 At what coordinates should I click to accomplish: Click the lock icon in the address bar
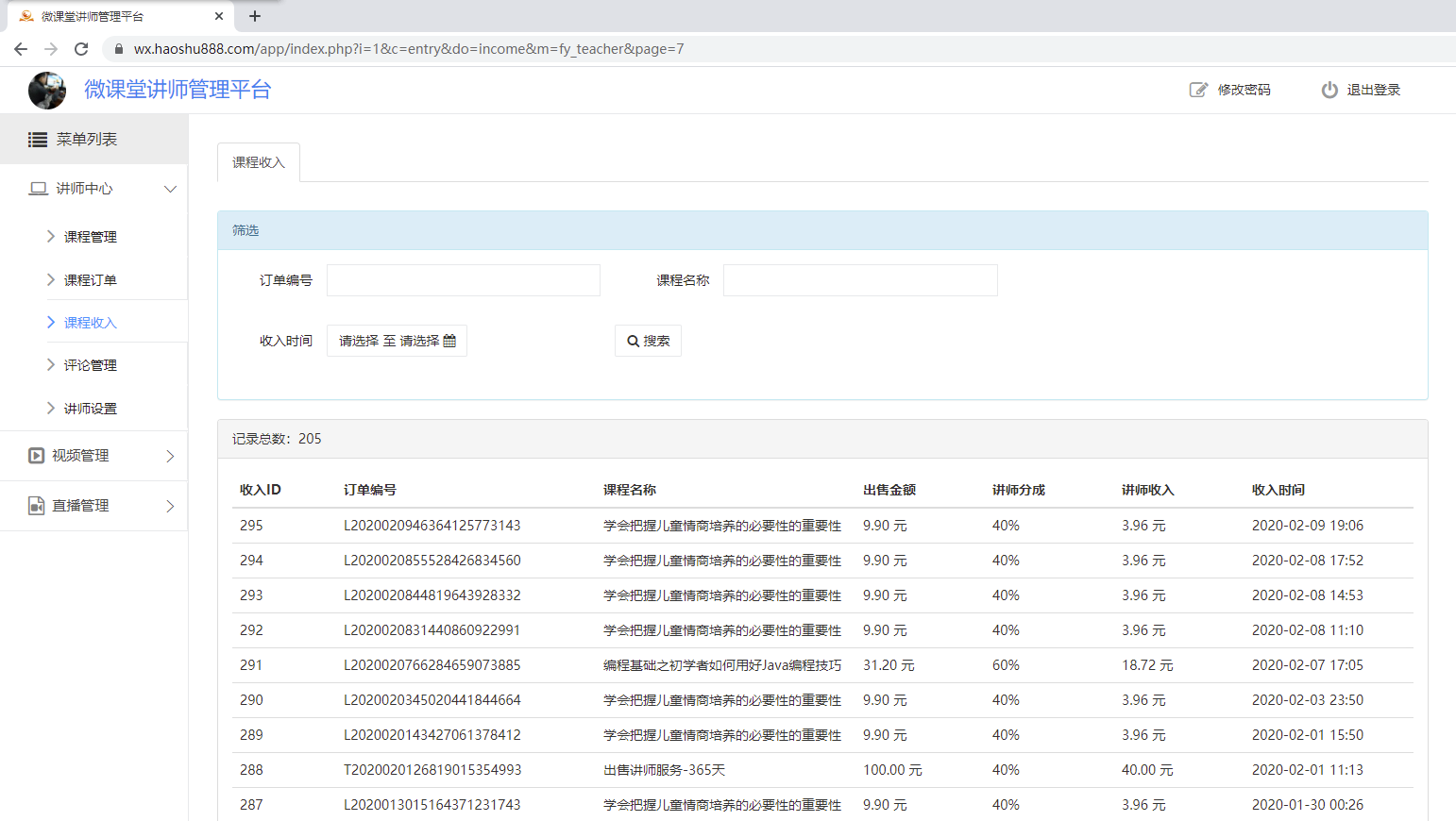(x=119, y=49)
